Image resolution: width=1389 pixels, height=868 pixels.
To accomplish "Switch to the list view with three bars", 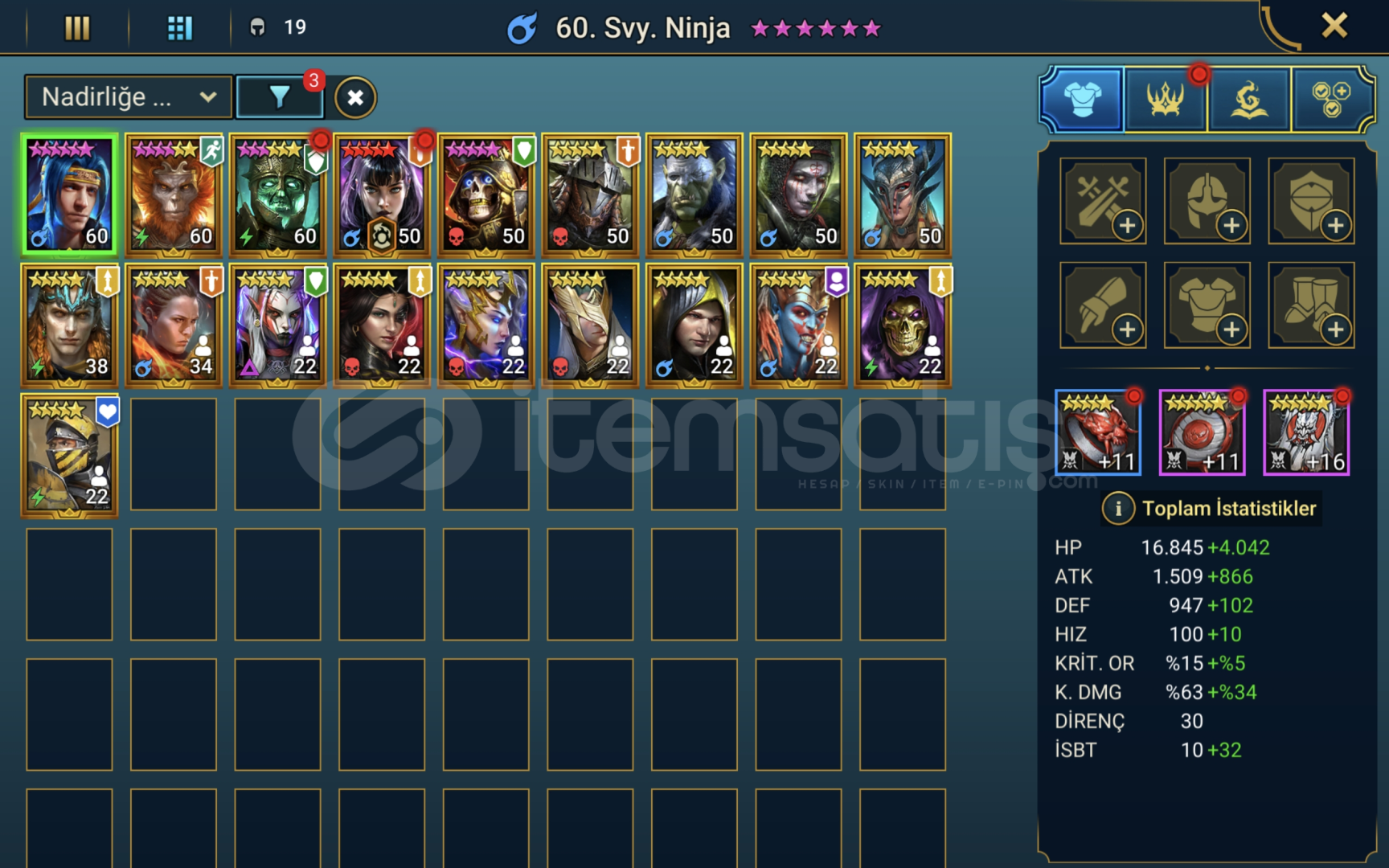I will coord(77,28).
